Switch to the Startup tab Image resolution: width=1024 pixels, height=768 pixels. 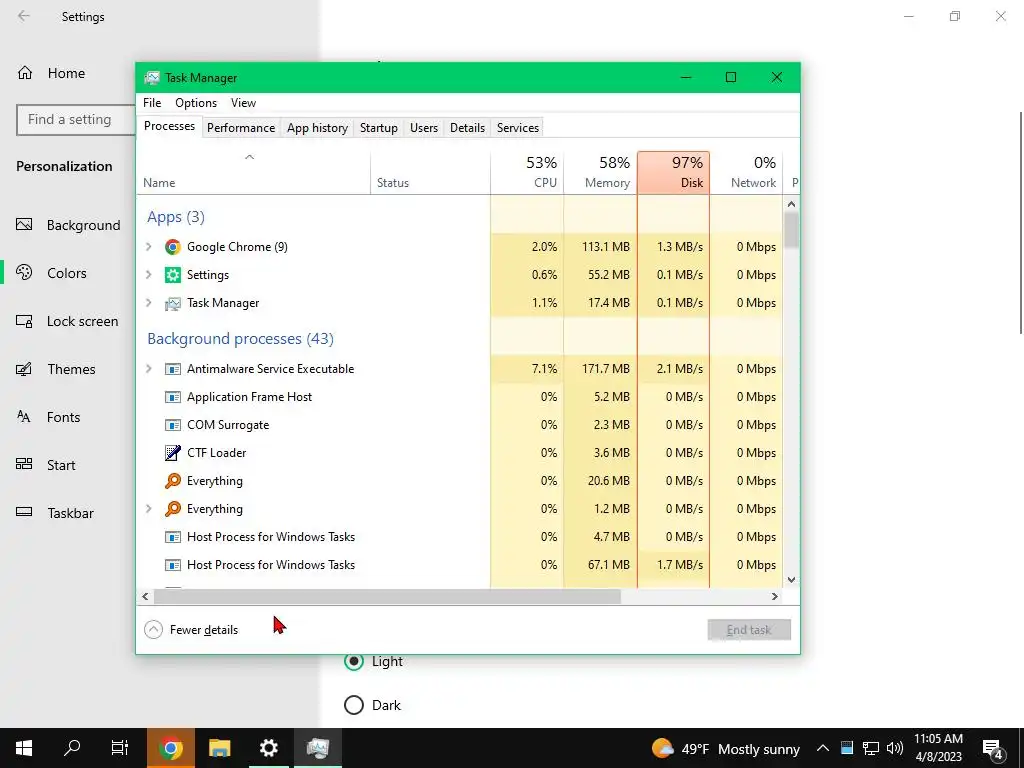[379, 128]
